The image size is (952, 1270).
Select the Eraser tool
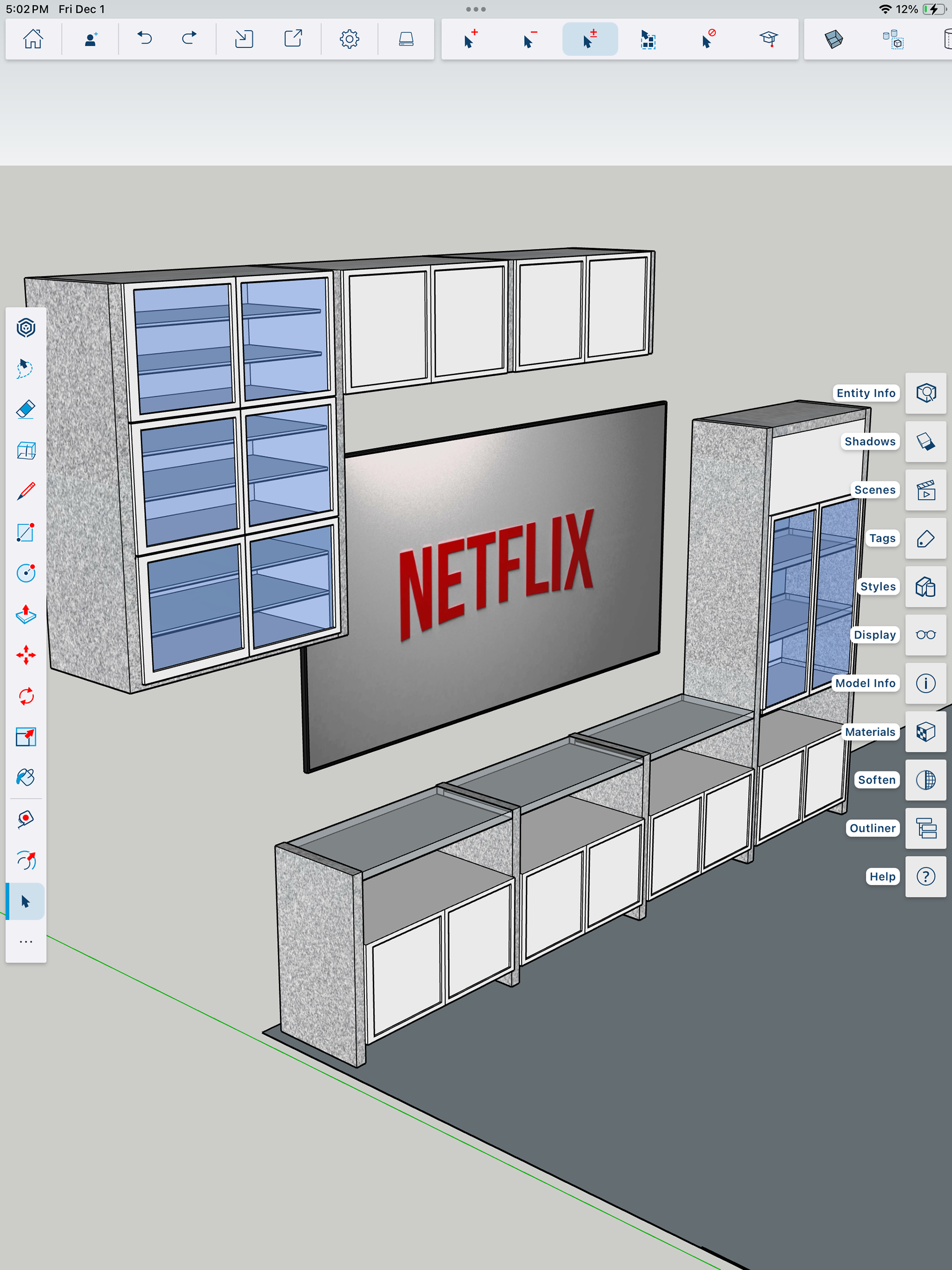point(26,409)
